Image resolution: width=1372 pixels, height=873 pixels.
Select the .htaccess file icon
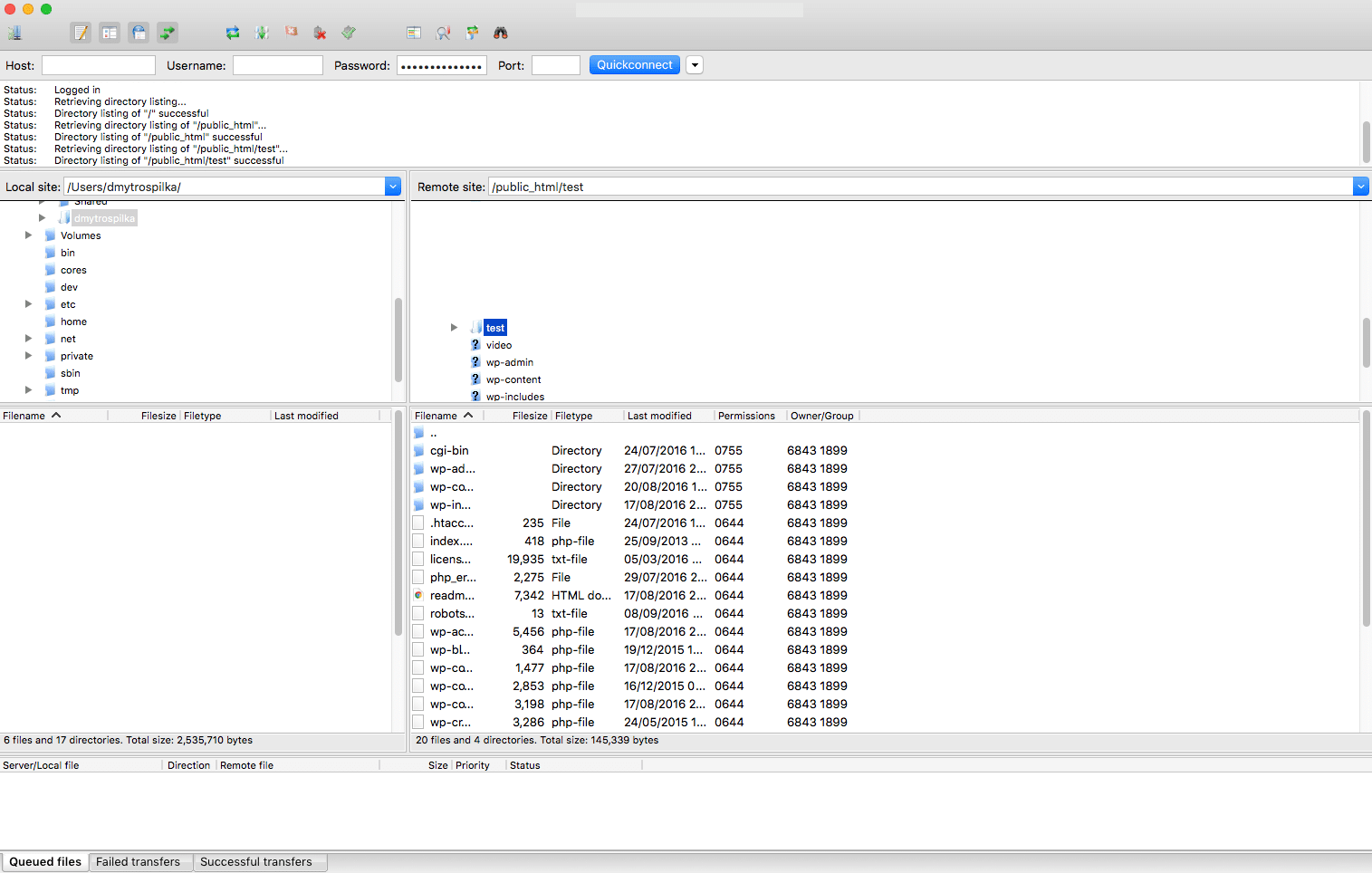418,523
